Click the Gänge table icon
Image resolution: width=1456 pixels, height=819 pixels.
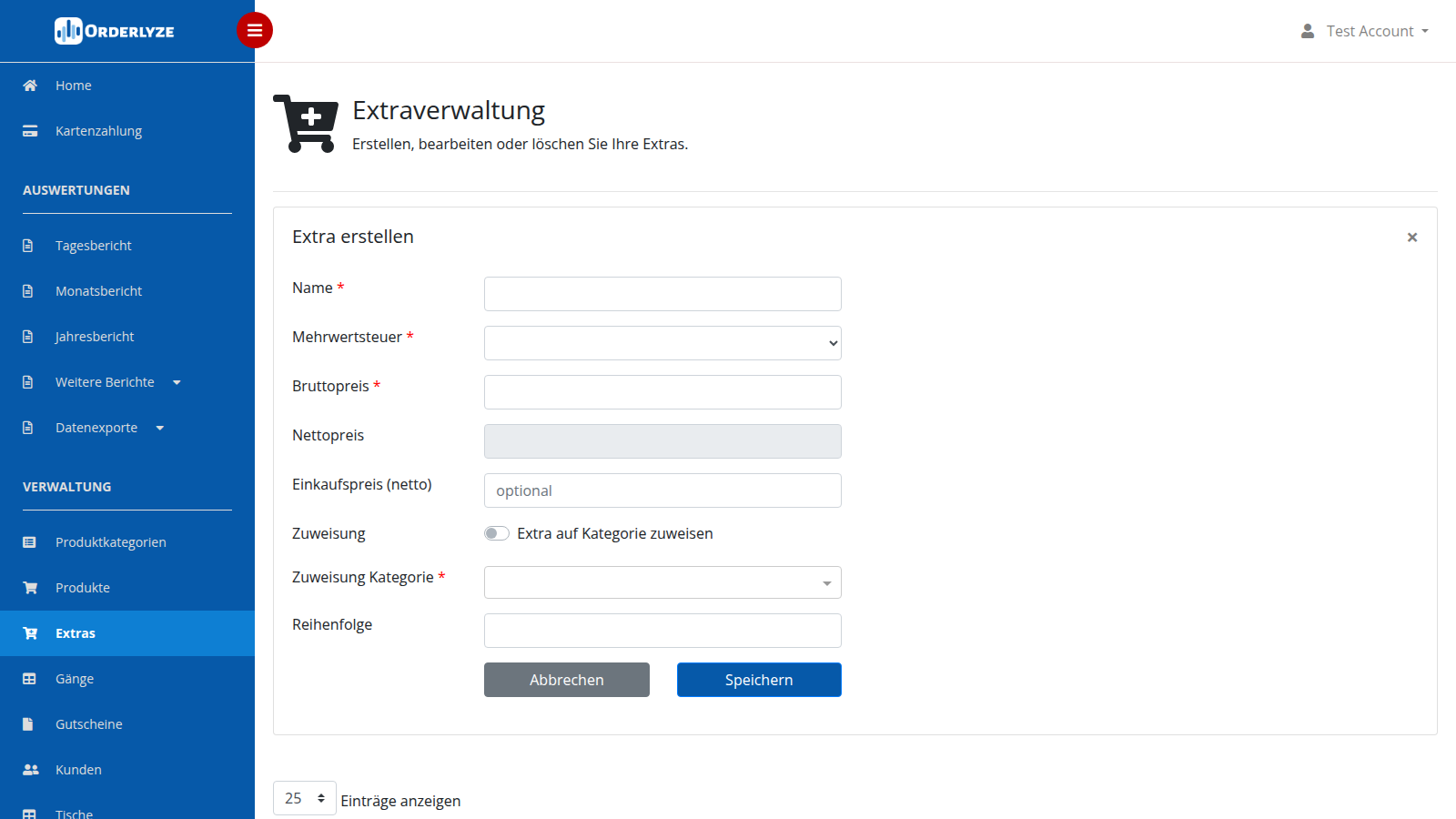29,679
